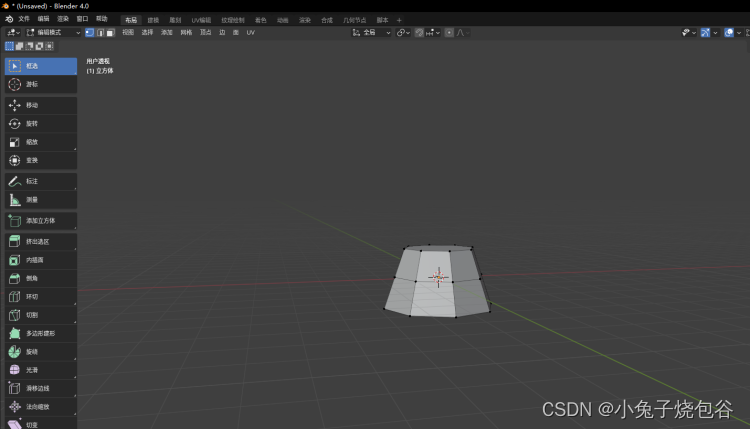Select the Add Cube (添加立方体) tool

[x=41, y=221]
